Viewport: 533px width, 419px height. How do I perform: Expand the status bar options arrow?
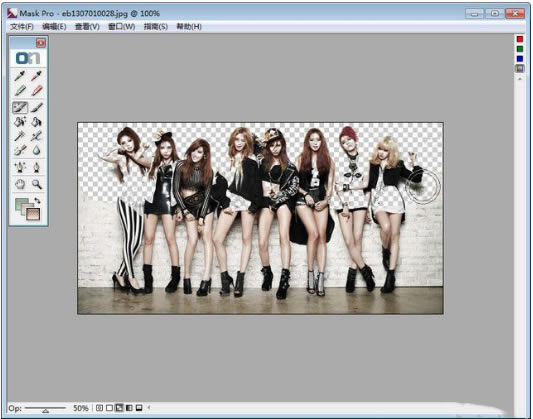149,407
